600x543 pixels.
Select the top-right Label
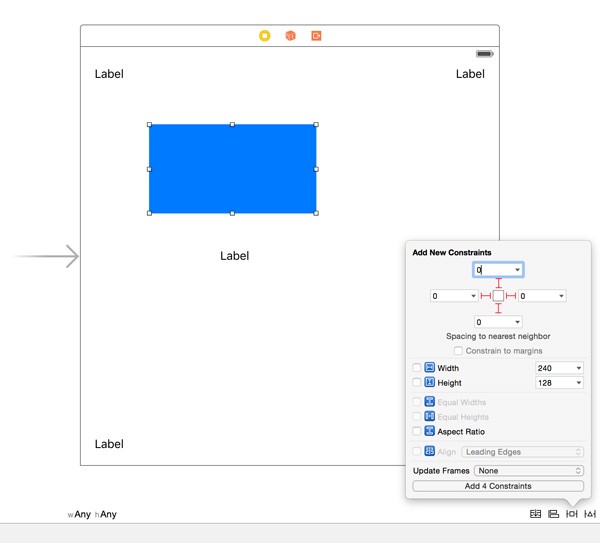(x=470, y=74)
